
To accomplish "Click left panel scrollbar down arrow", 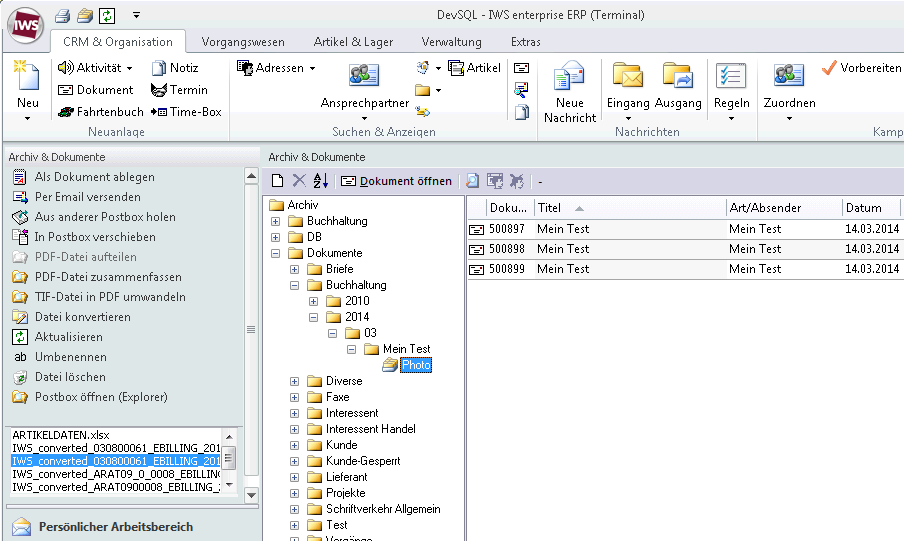I will (x=251, y=495).
